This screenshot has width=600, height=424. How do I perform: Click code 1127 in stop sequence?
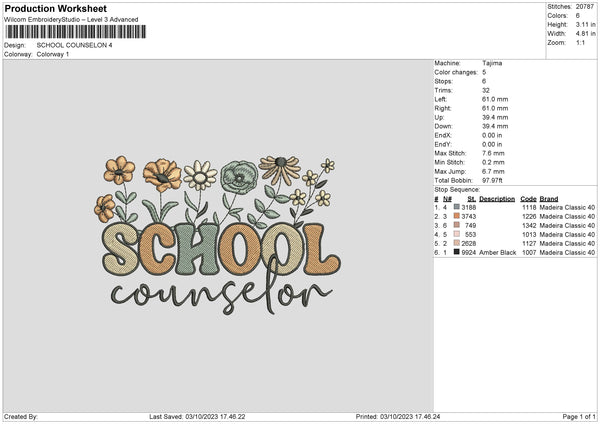click(529, 243)
